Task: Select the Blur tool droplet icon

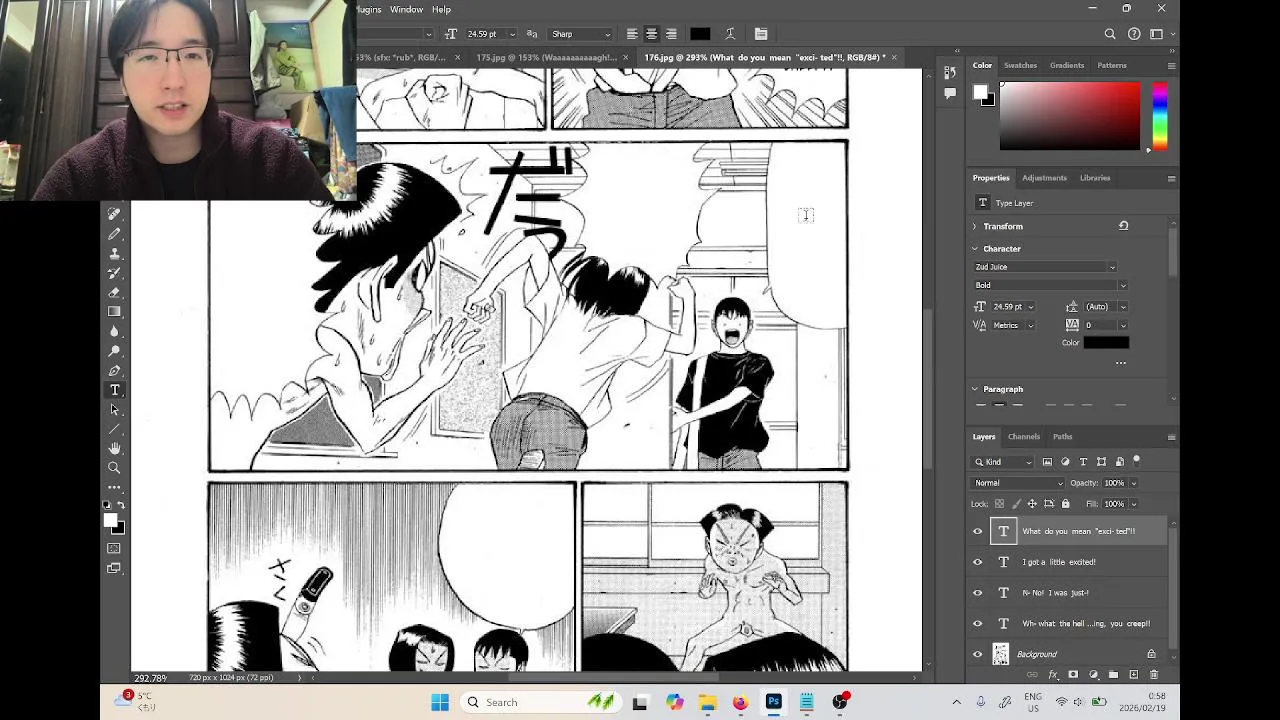Action: tap(114, 331)
